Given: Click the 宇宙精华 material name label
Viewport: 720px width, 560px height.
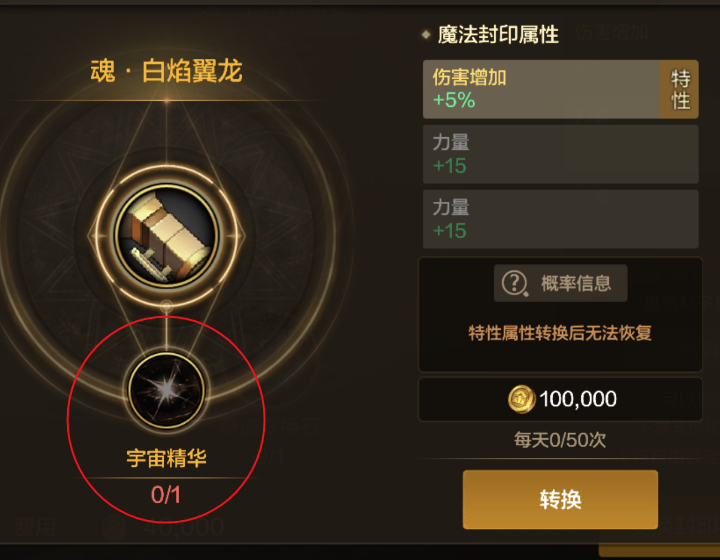Looking at the screenshot, I should coord(166,458).
